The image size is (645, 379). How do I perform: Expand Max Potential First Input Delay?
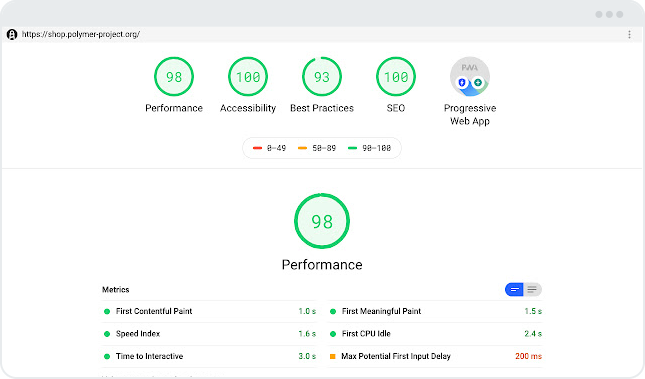435,356
